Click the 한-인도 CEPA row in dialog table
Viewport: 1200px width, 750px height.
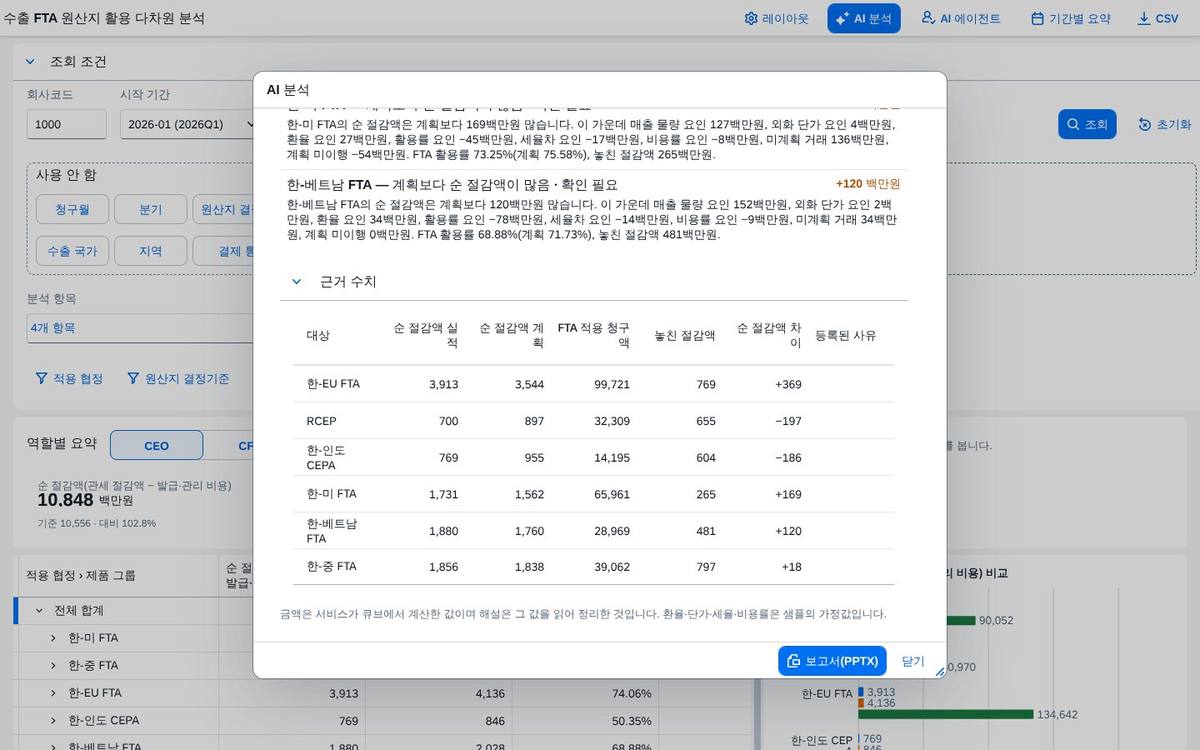click(594, 457)
